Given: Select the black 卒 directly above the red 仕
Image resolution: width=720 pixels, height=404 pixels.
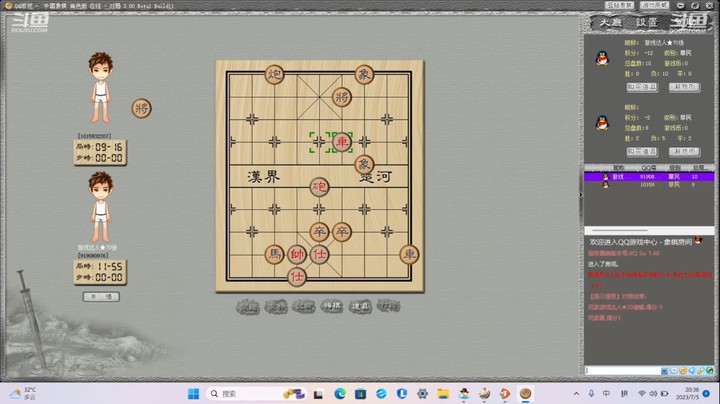Looking at the screenshot, I should tap(319, 232).
